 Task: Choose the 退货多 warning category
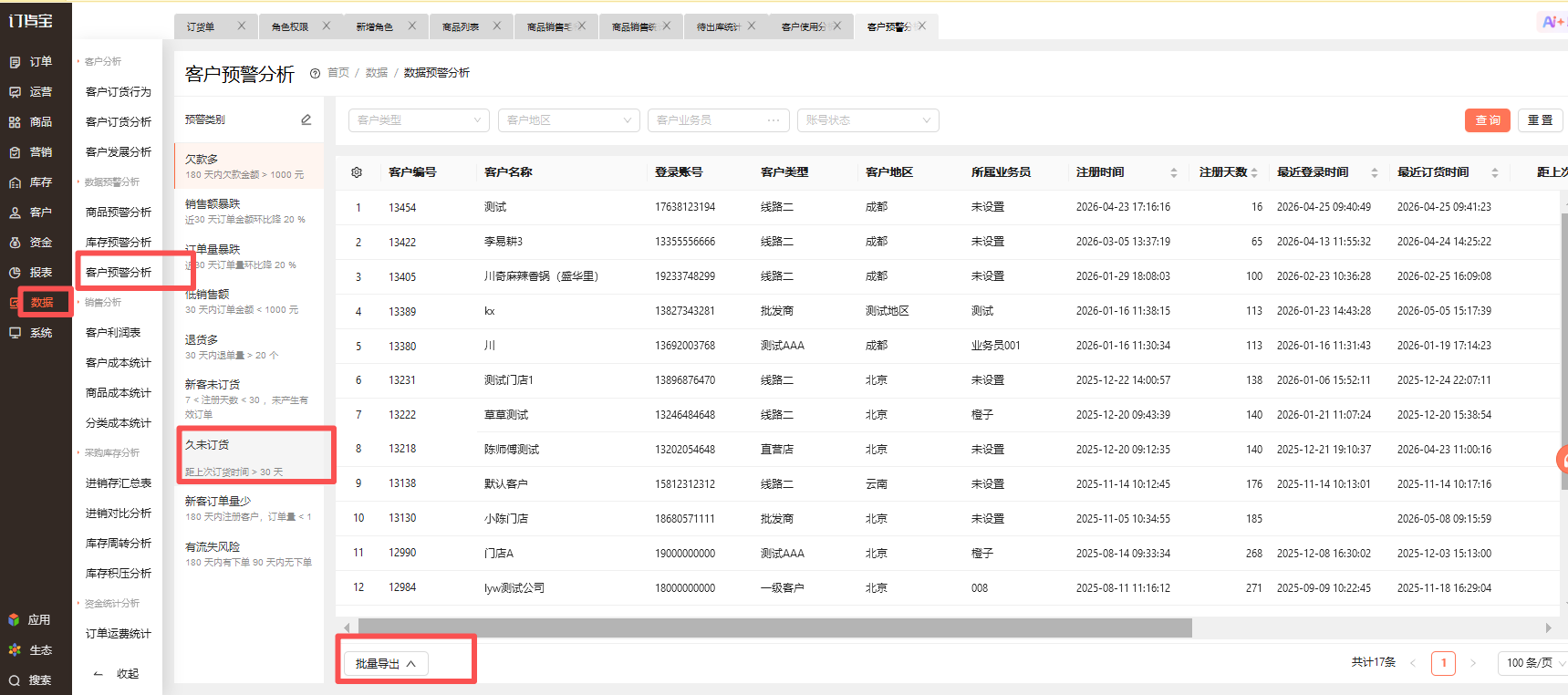pos(248,347)
